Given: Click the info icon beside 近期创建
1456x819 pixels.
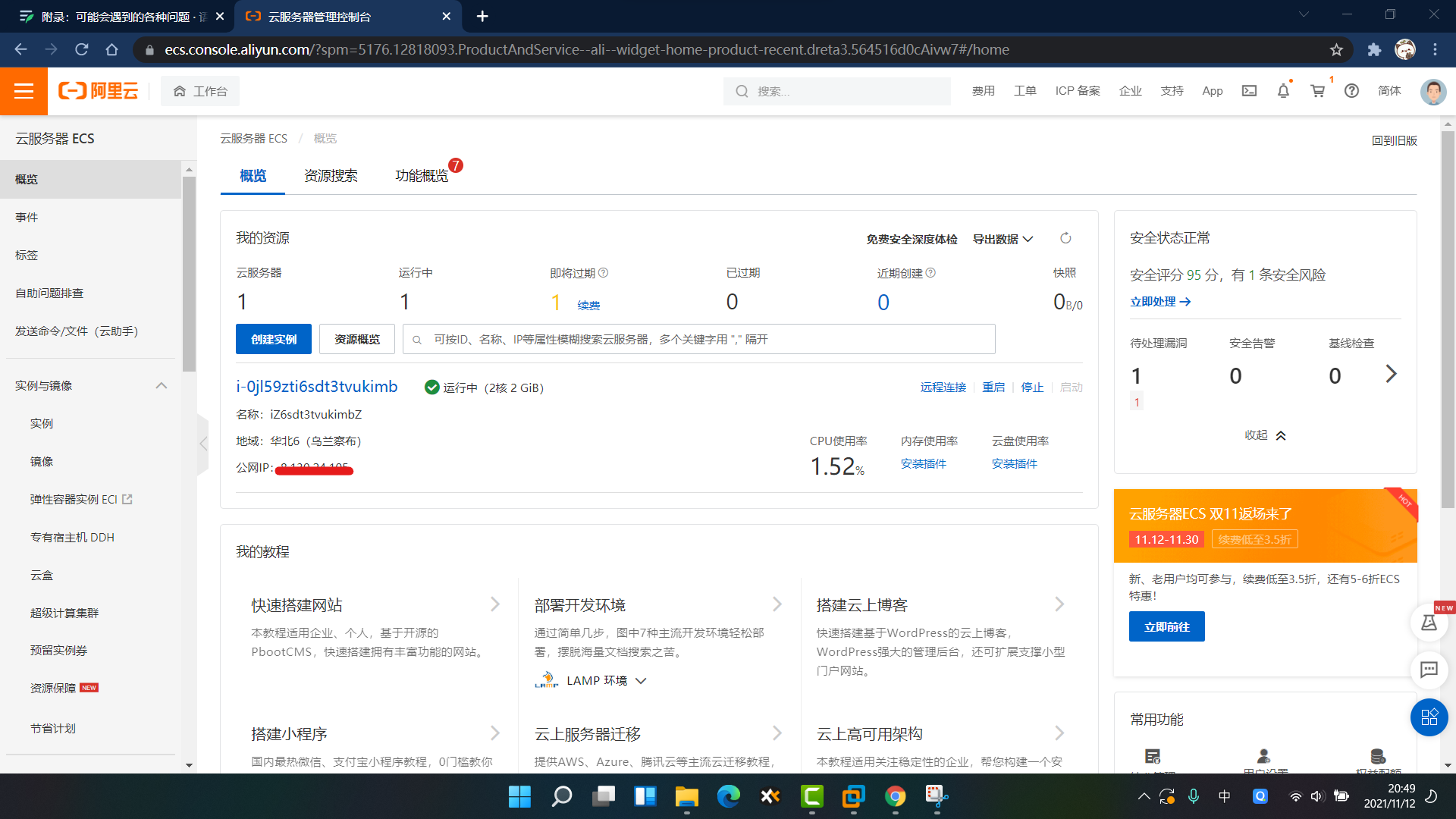Looking at the screenshot, I should click(x=931, y=273).
